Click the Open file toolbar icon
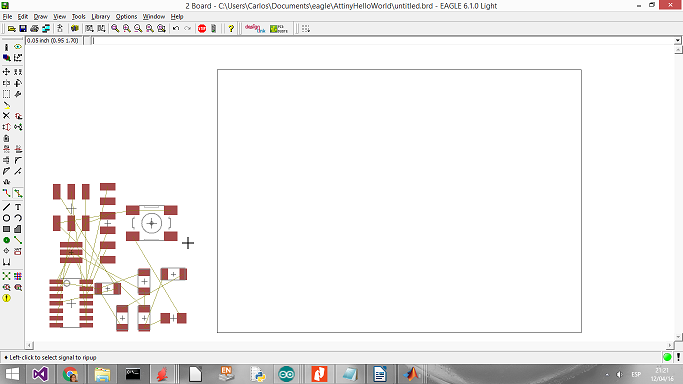This screenshot has width=683, height=384. click(x=12, y=29)
